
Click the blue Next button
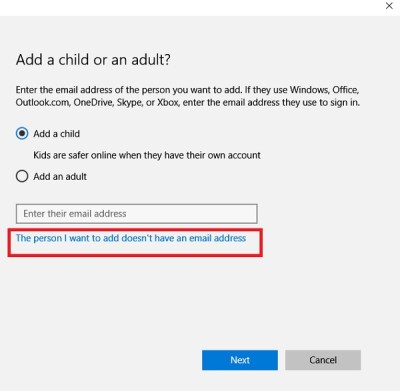[240, 360]
